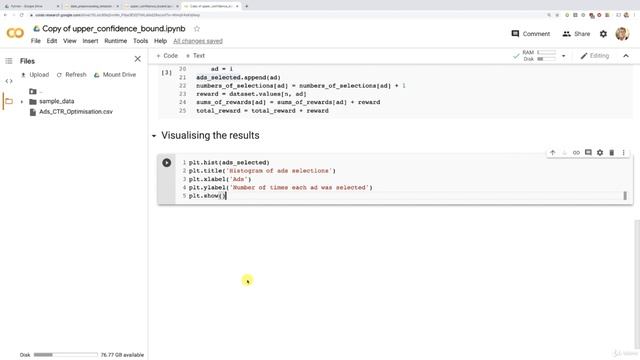Add a new Code cell
This screenshot has height=360, width=640.
tap(167, 56)
